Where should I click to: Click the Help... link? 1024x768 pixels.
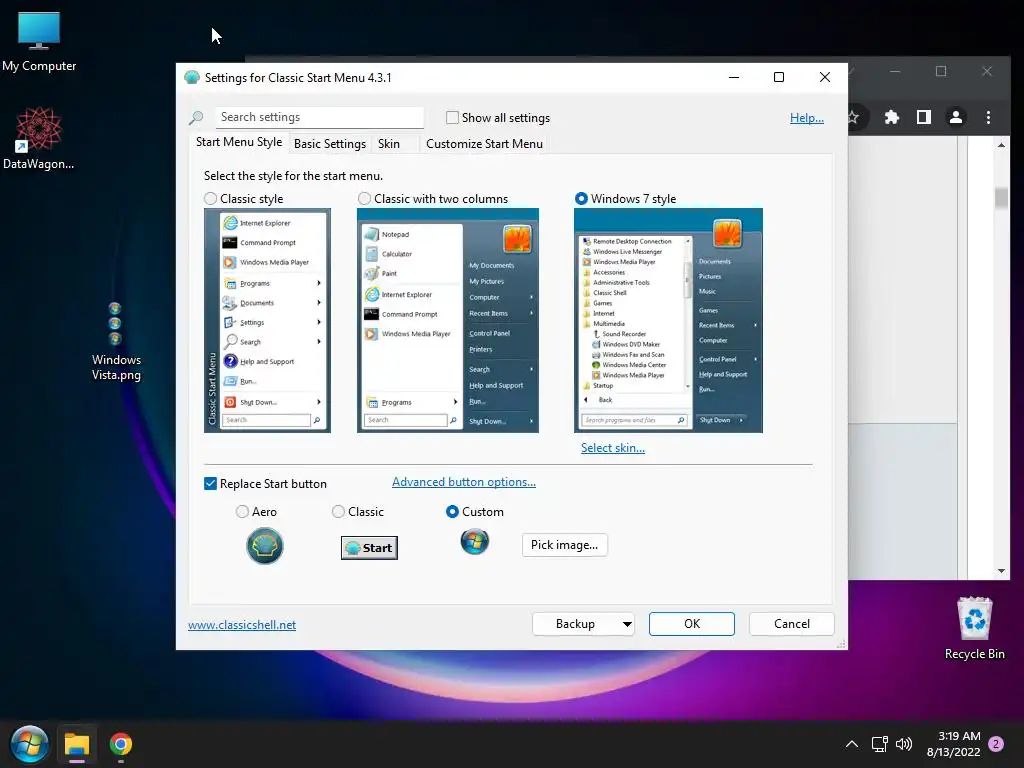[807, 118]
